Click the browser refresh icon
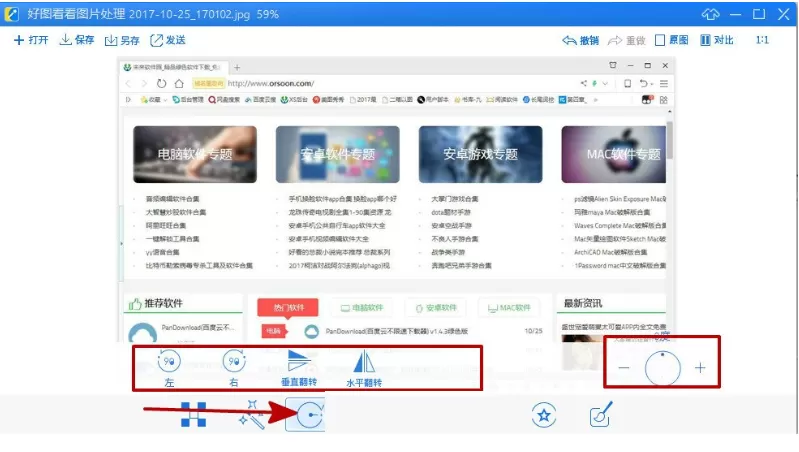 tap(162, 84)
